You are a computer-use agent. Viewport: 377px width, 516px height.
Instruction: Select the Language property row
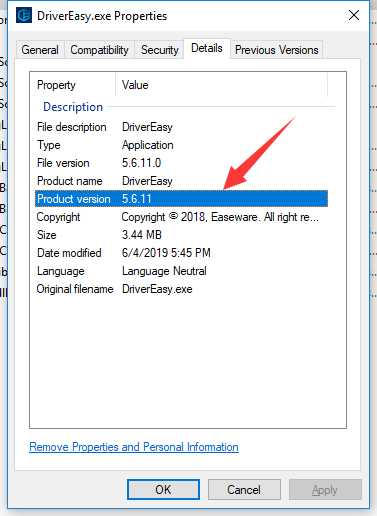181,271
